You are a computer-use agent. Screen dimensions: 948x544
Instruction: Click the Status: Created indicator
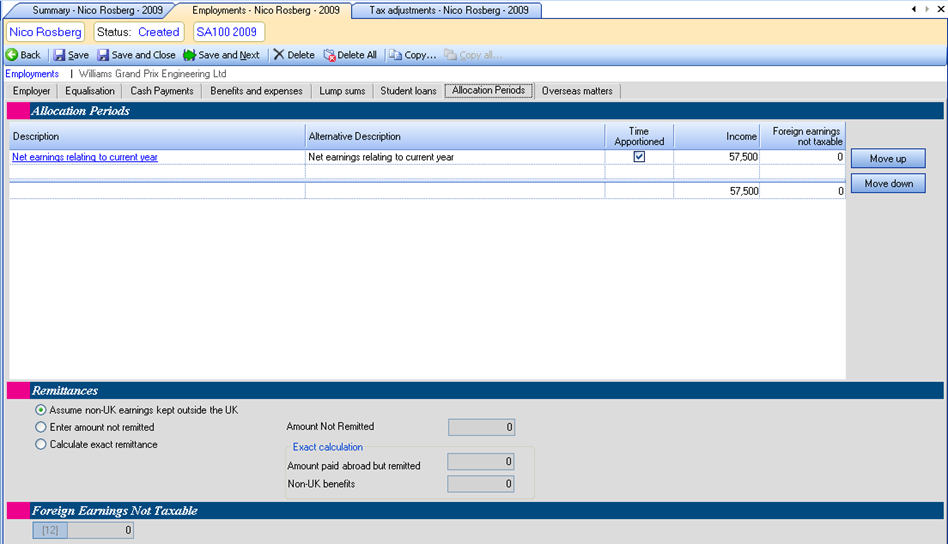[x=138, y=32]
